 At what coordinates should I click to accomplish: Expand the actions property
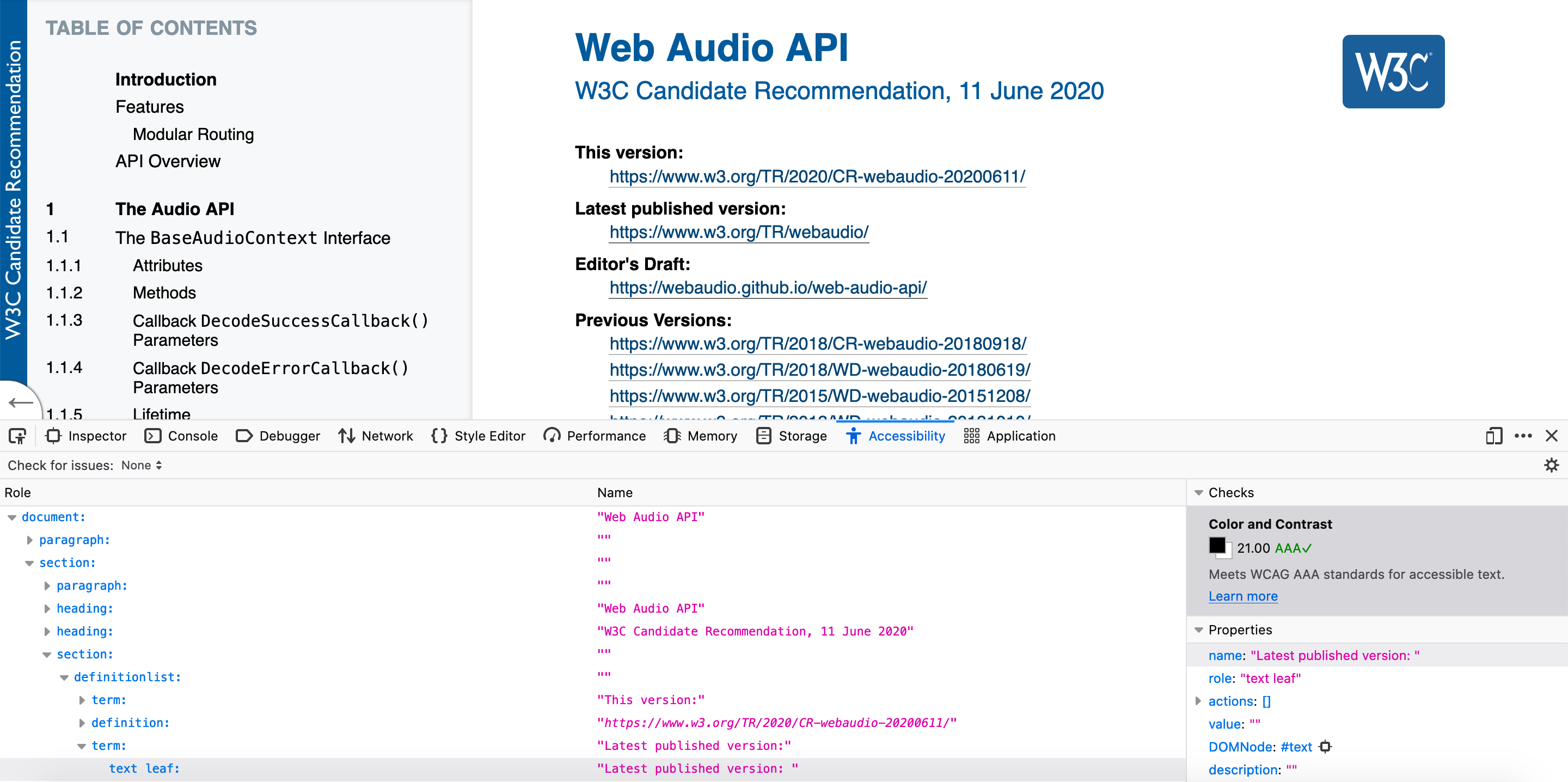coord(1198,701)
